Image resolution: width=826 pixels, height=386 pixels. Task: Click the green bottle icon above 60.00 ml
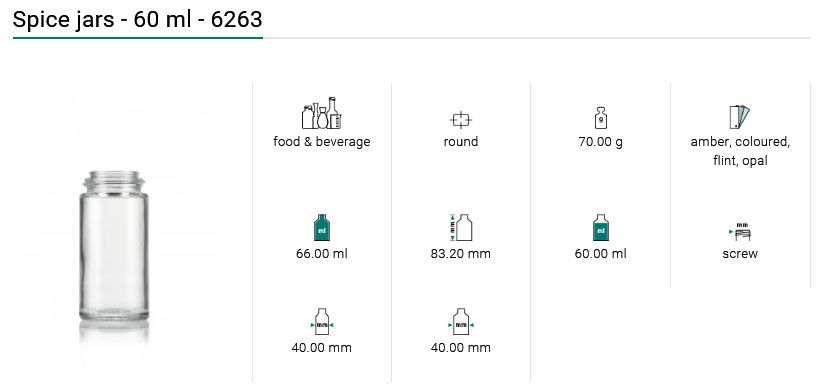pos(601,227)
